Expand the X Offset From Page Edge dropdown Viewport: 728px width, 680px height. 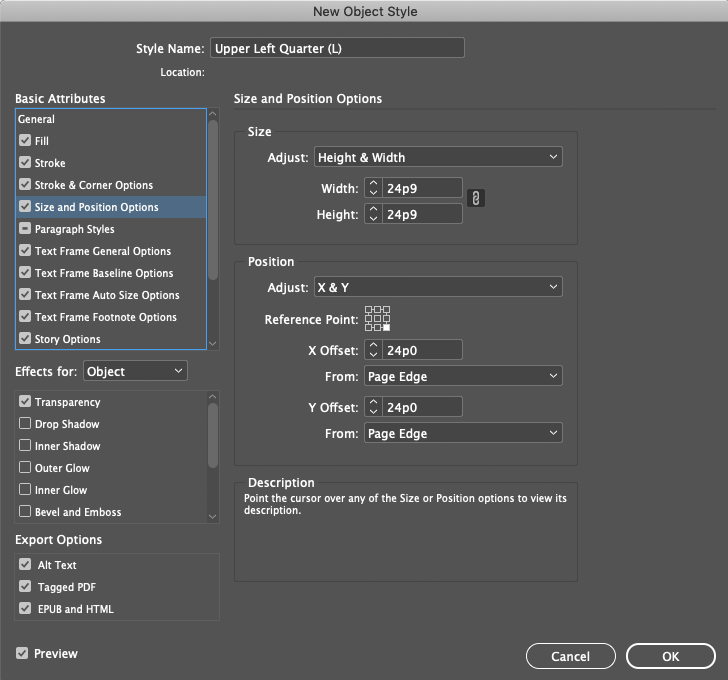click(463, 376)
